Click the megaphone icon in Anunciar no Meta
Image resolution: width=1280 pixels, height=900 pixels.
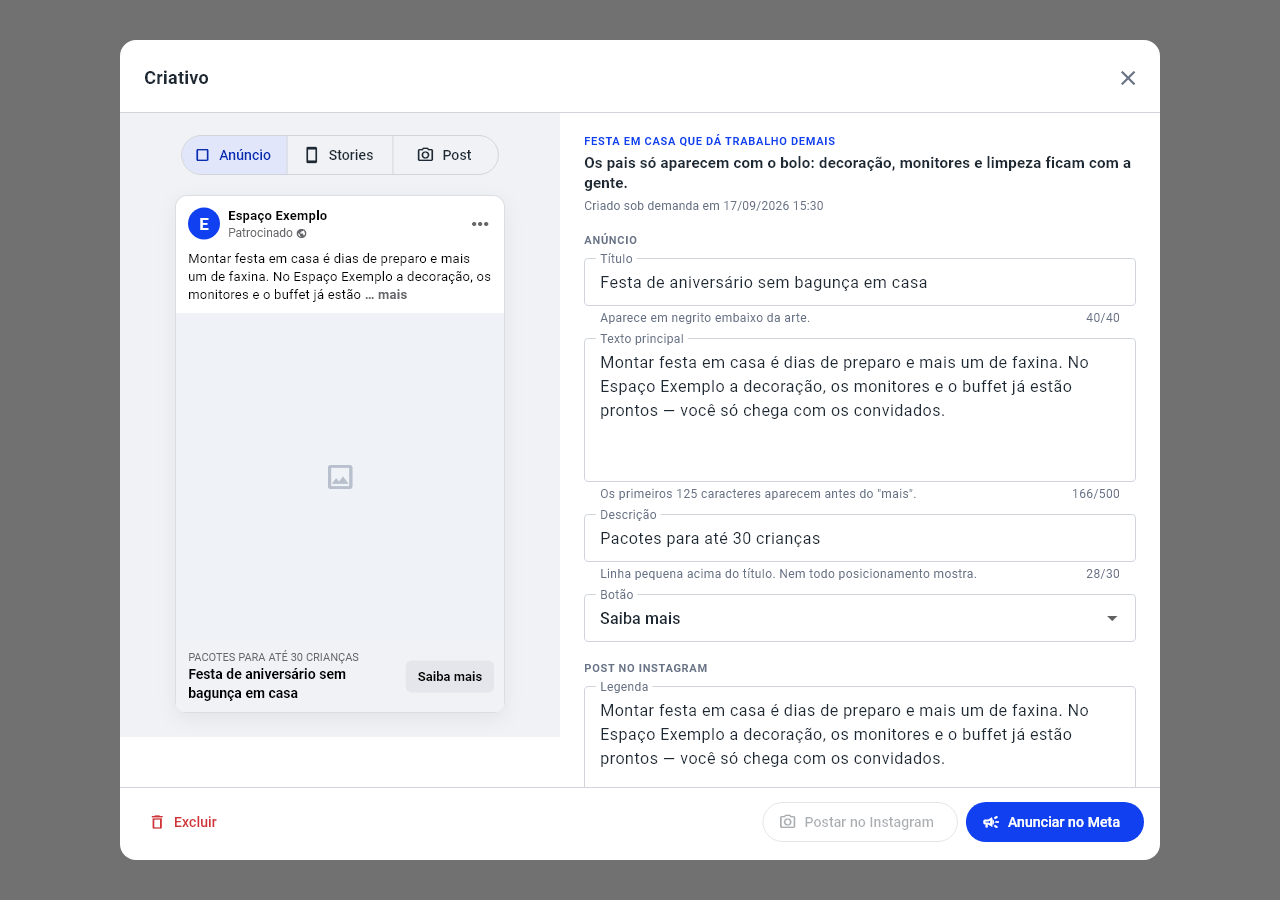coord(991,822)
